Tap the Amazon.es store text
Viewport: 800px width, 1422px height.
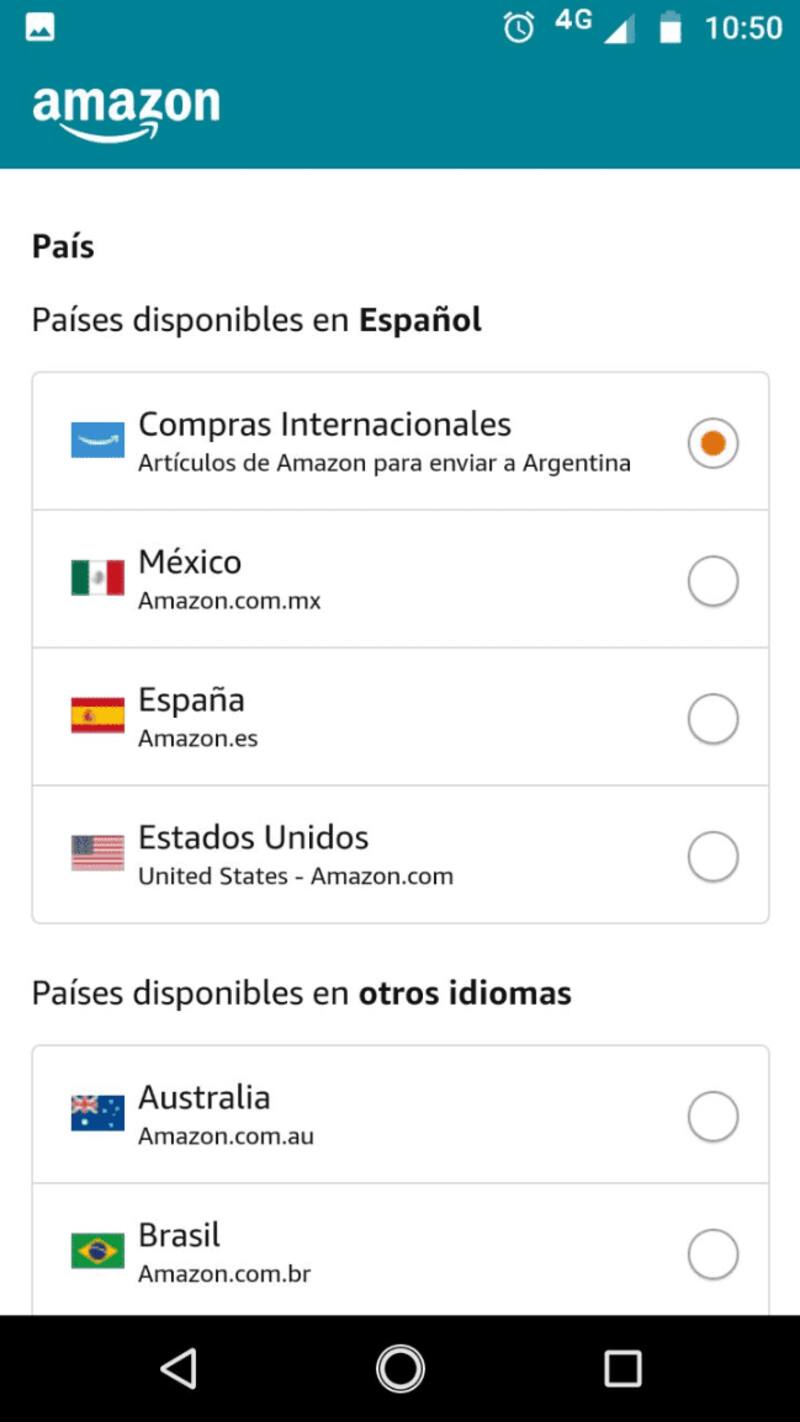(x=198, y=739)
